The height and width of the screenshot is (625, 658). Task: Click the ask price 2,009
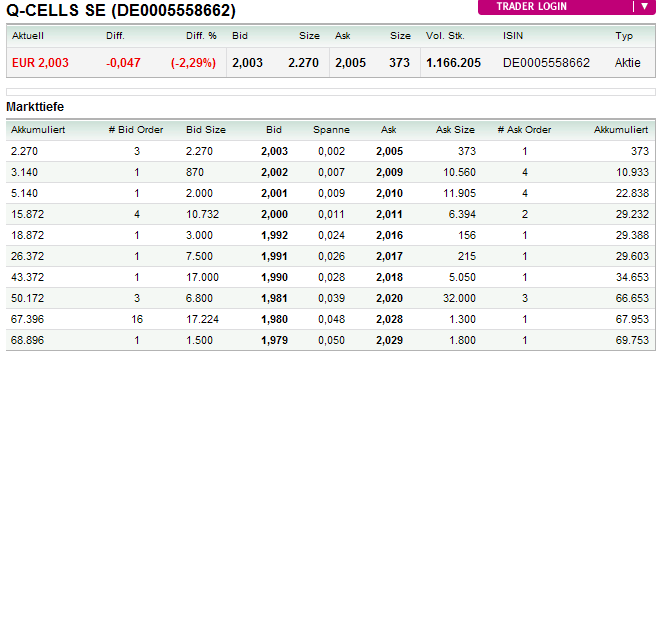[x=389, y=172]
